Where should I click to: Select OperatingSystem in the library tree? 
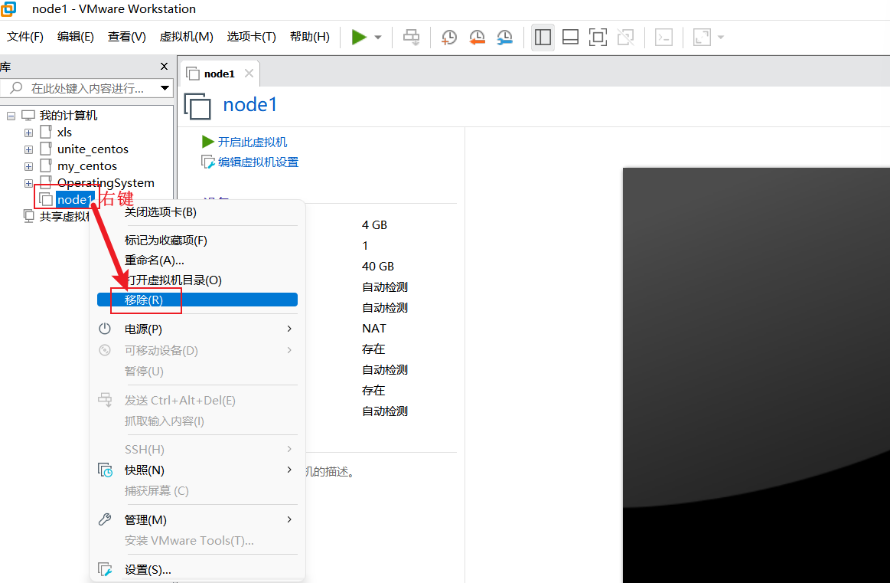[x=106, y=183]
